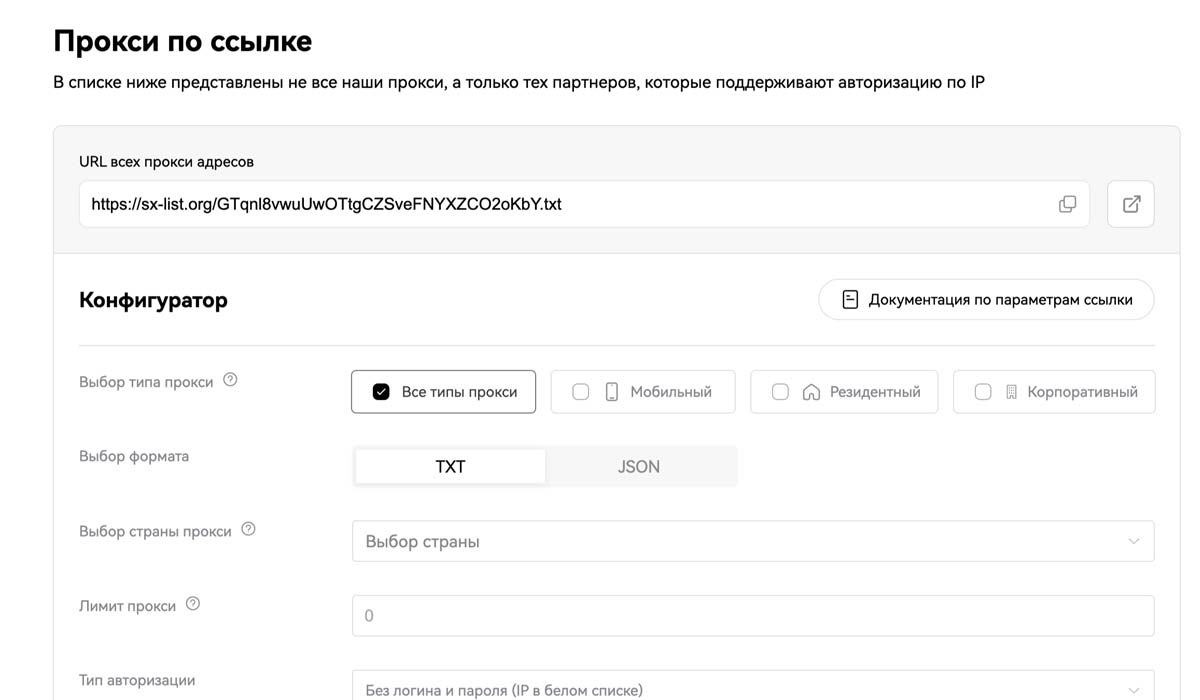
Task: Select the TXT format tab
Action: [x=450, y=467]
